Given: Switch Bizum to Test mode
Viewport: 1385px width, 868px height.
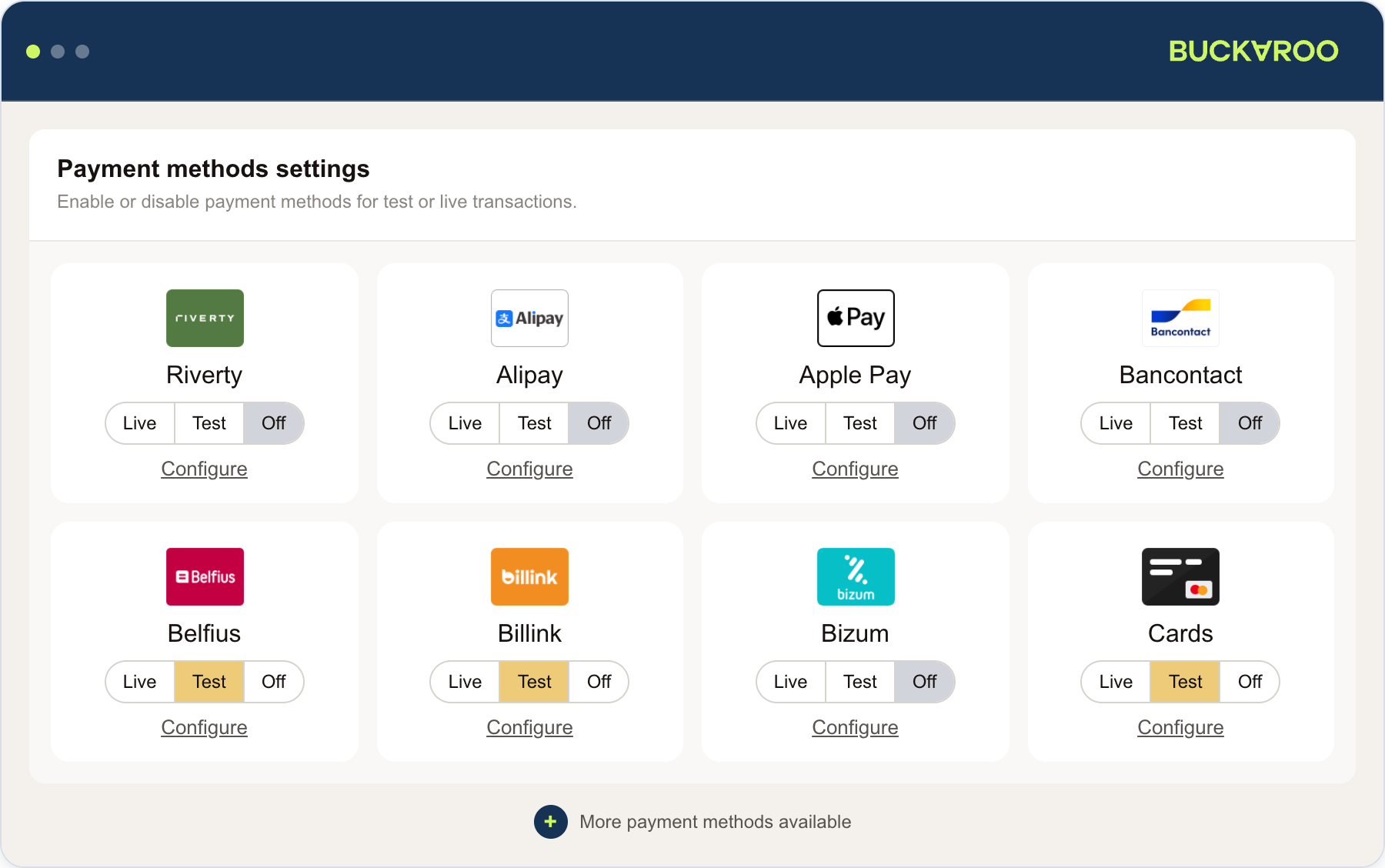Looking at the screenshot, I should 860,682.
